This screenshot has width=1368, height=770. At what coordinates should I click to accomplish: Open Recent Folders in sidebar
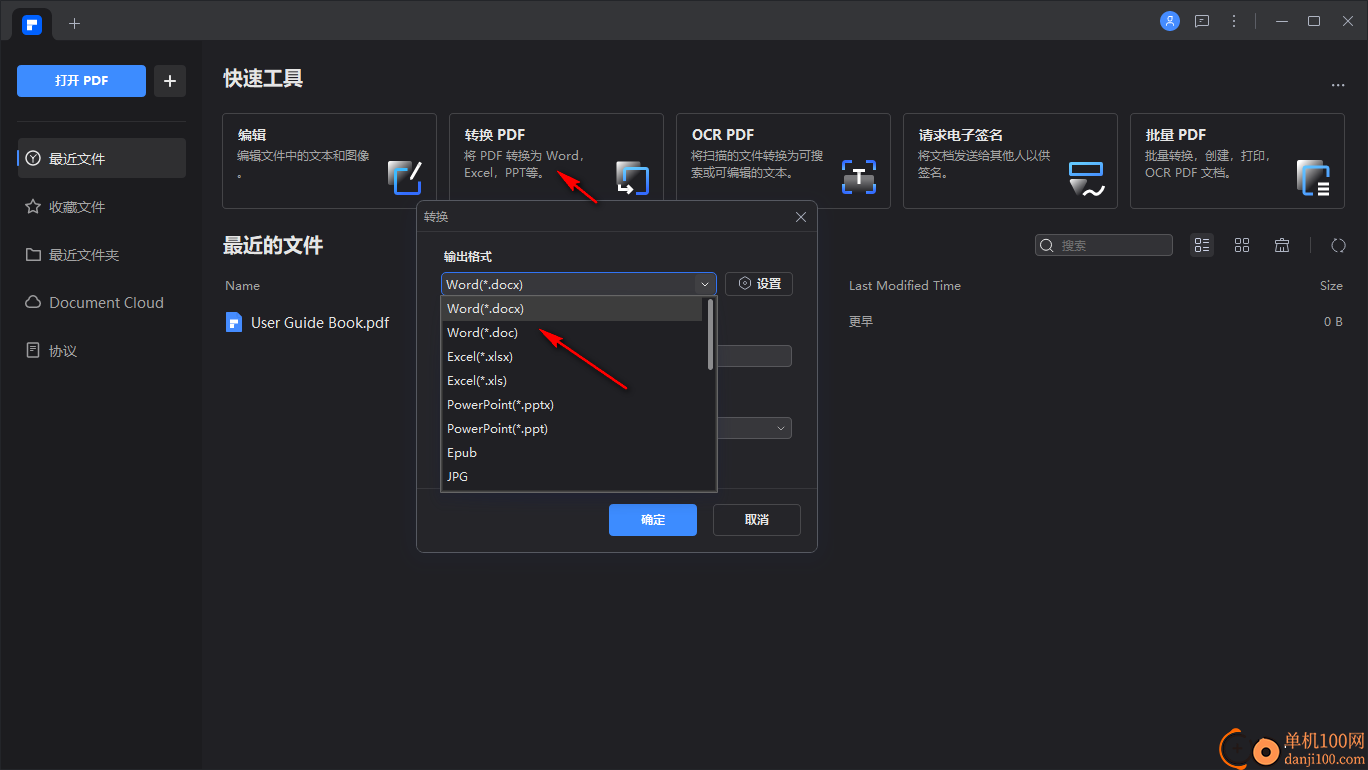click(x=102, y=255)
